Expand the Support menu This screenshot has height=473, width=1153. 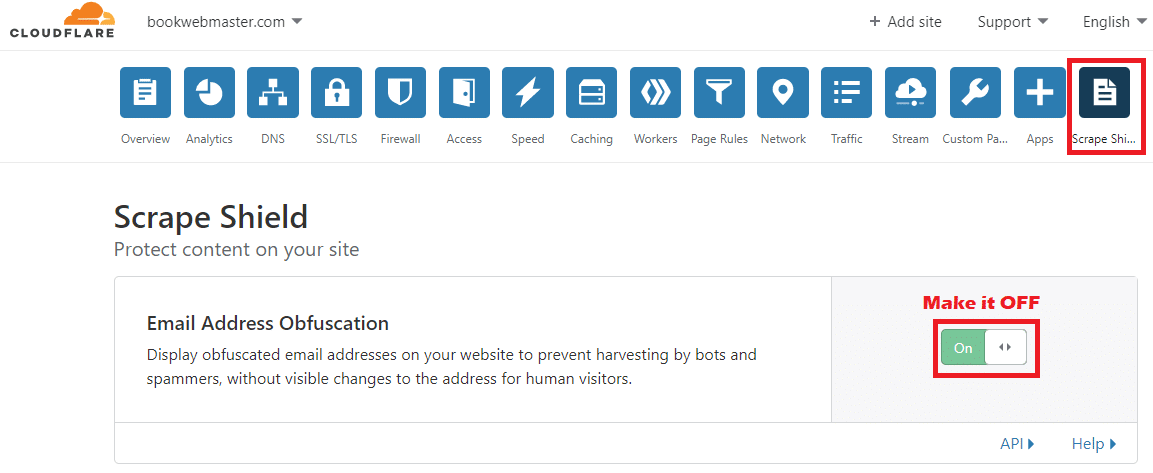click(1013, 22)
